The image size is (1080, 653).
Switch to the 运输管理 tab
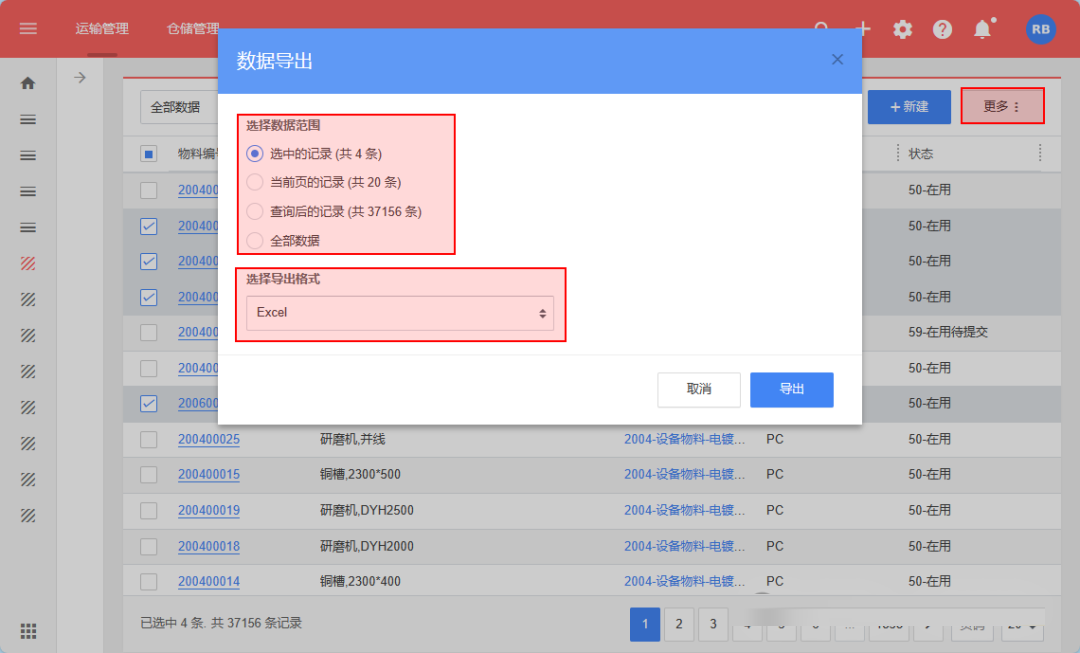[x=101, y=29]
